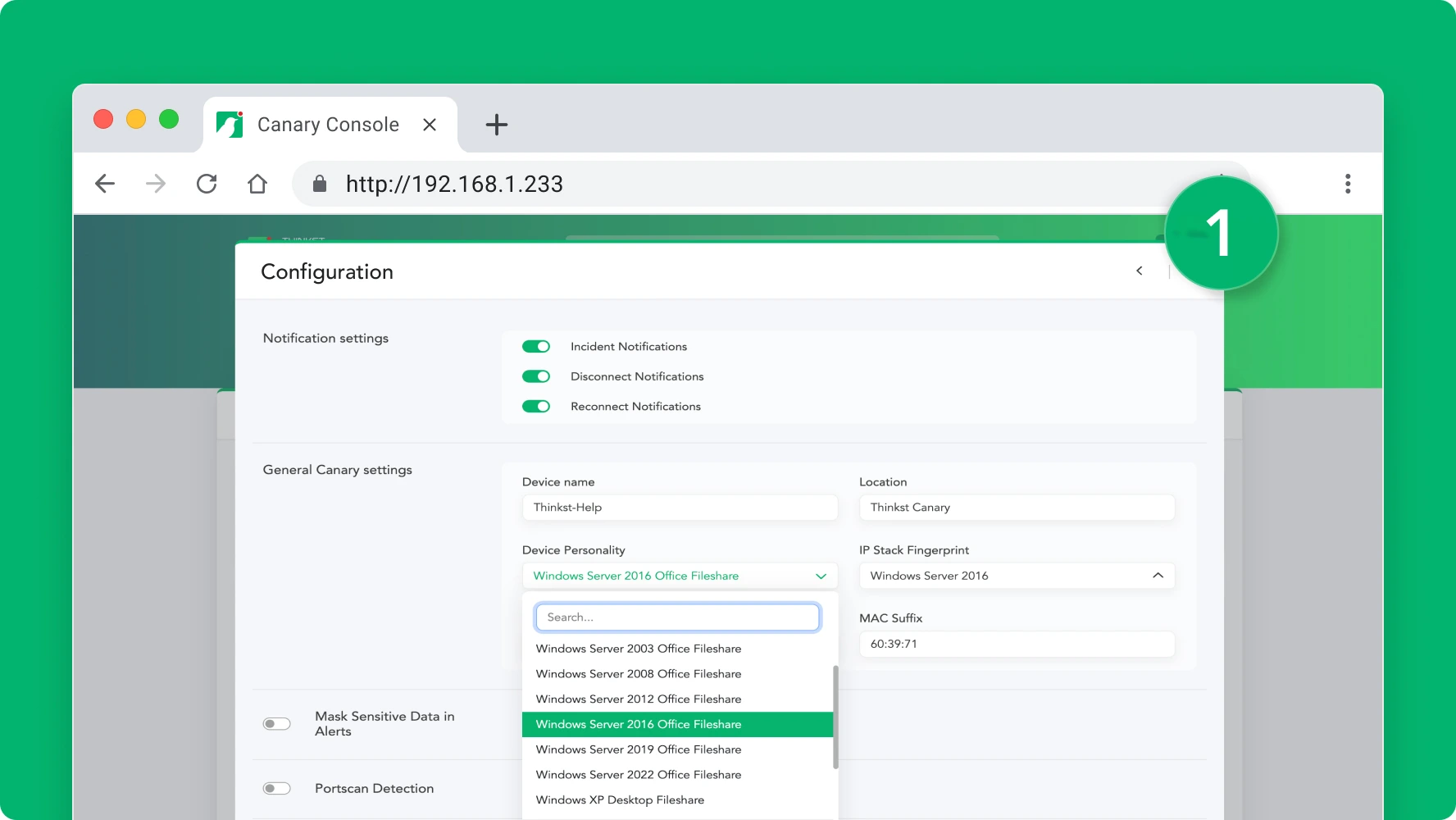
Task: Click the lock icon in address bar
Action: (x=320, y=184)
